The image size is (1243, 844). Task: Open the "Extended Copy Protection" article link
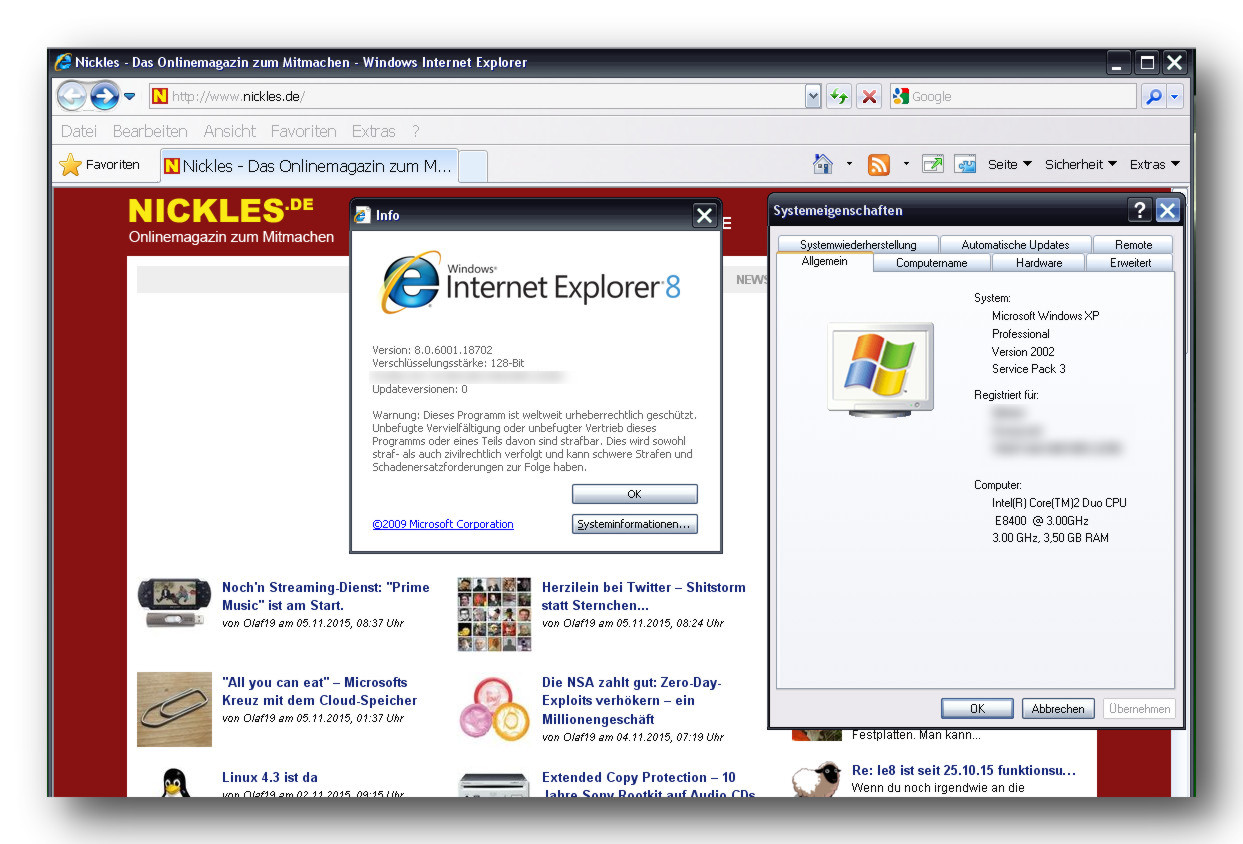click(648, 785)
